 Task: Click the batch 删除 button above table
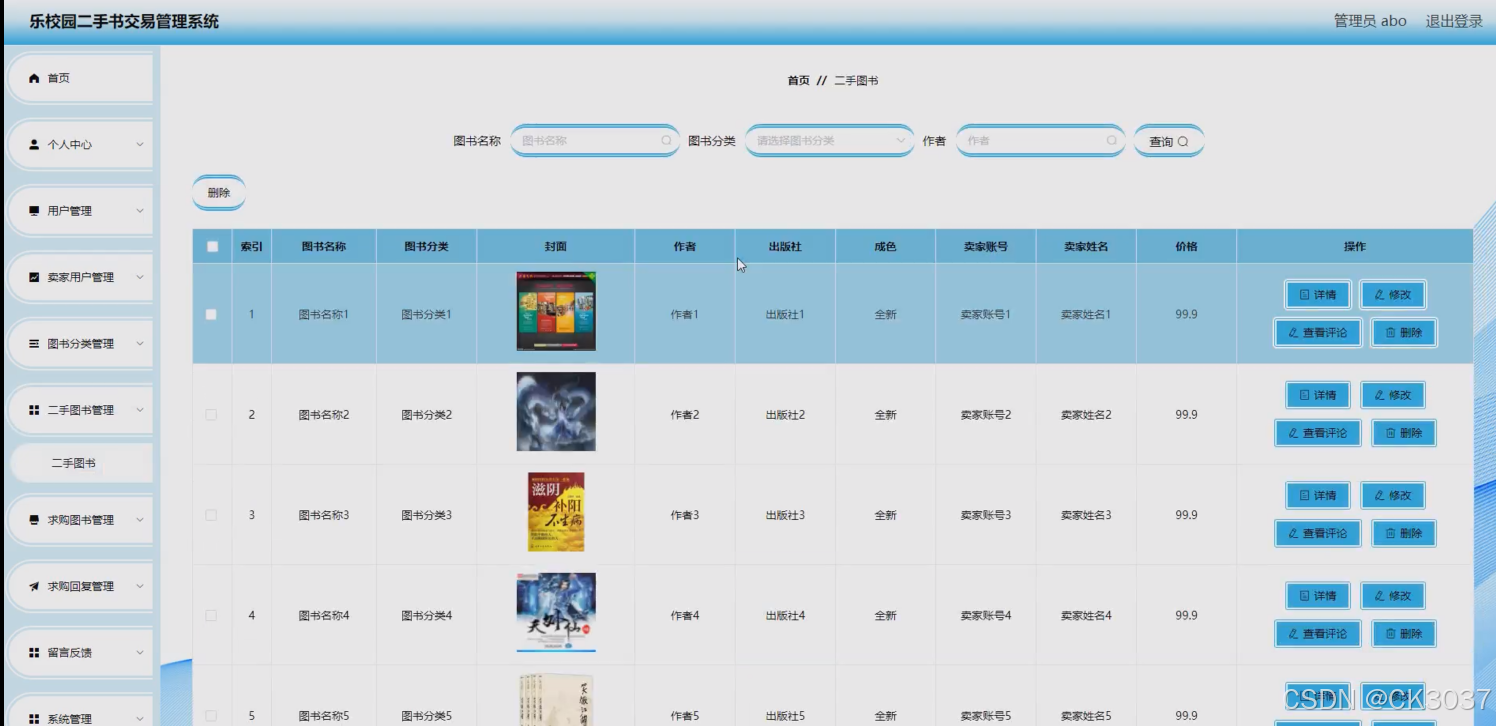pyautogui.click(x=218, y=193)
